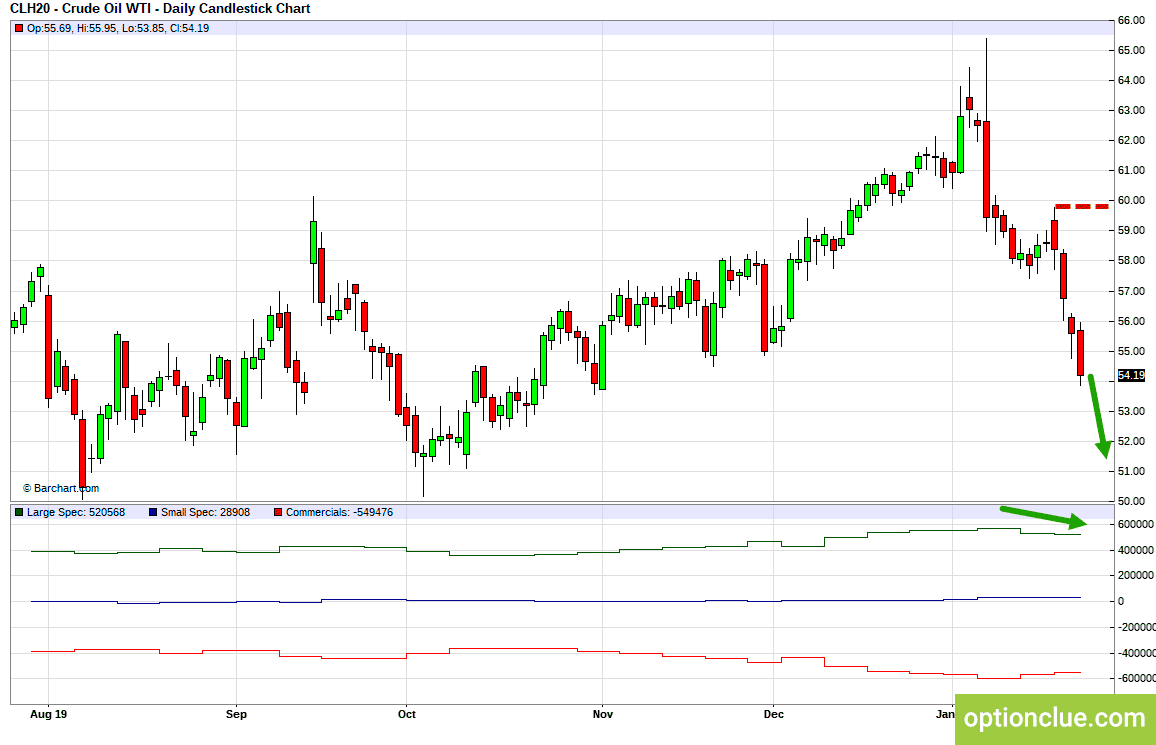The height and width of the screenshot is (745, 1156).
Task: Click the 400000 COT axis label
Action: 1135,550
